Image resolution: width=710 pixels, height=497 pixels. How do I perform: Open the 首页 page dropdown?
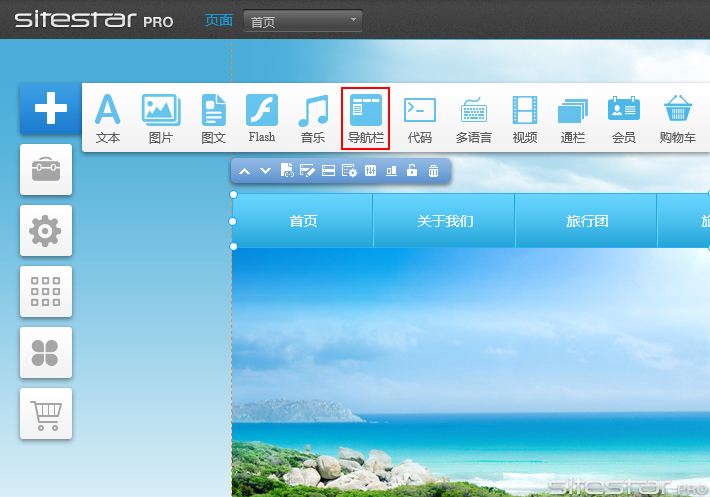click(303, 21)
